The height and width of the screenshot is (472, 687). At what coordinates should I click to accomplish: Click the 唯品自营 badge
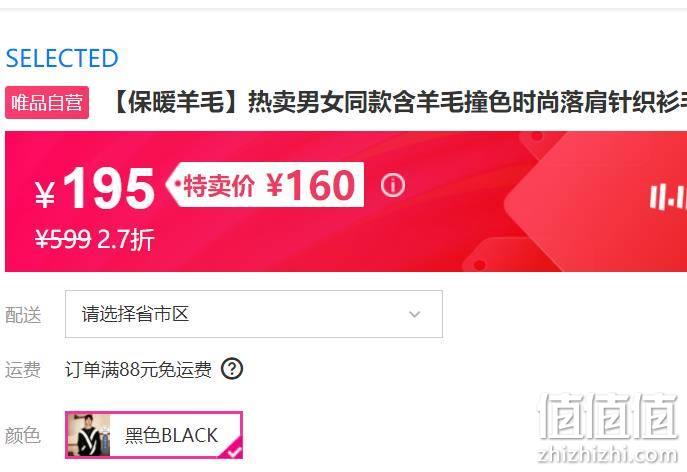coord(47,103)
